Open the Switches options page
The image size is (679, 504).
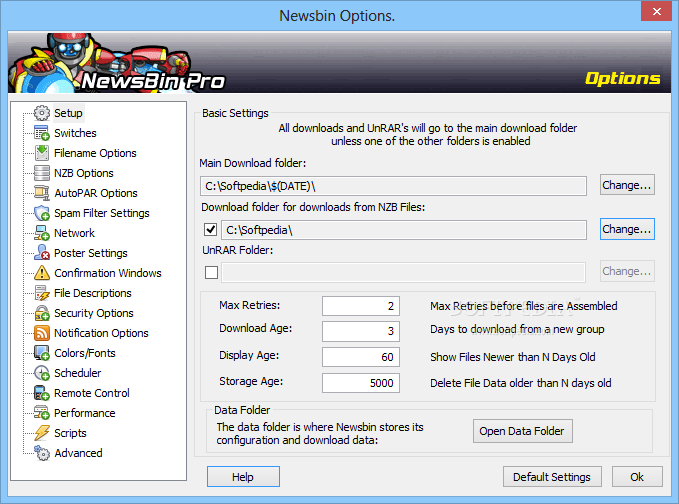(x=75, y=133)
